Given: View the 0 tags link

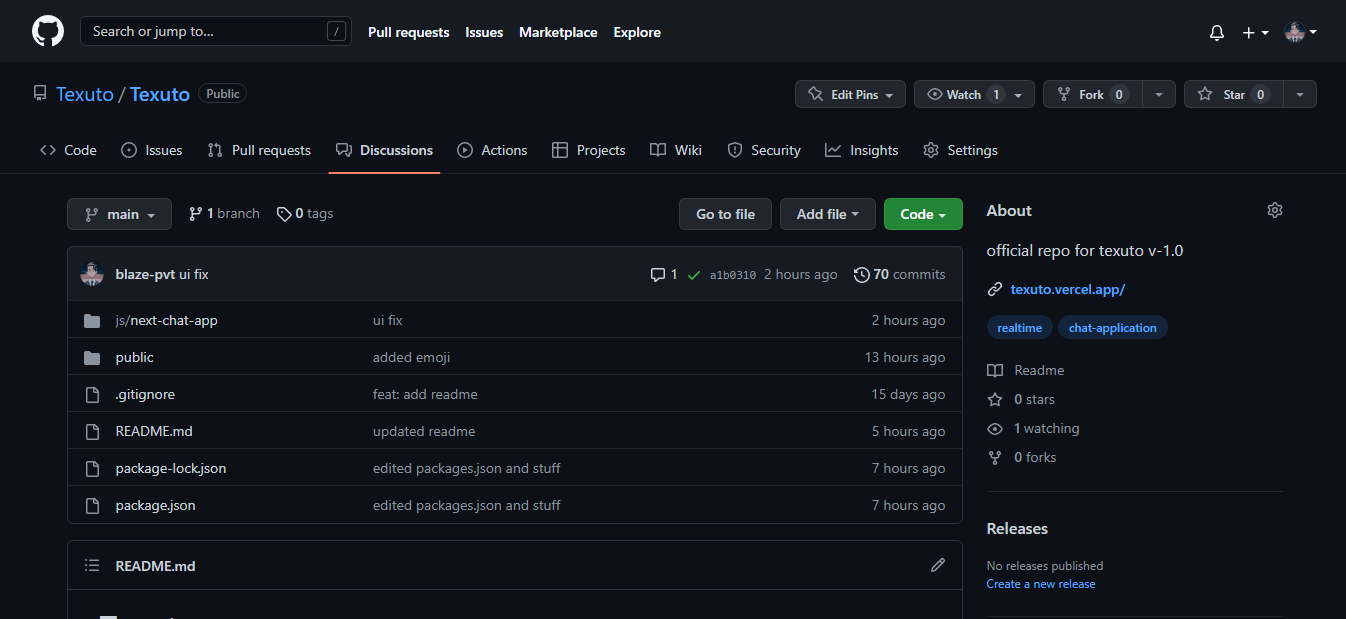Looking at the screenshot, I should 305,214.
